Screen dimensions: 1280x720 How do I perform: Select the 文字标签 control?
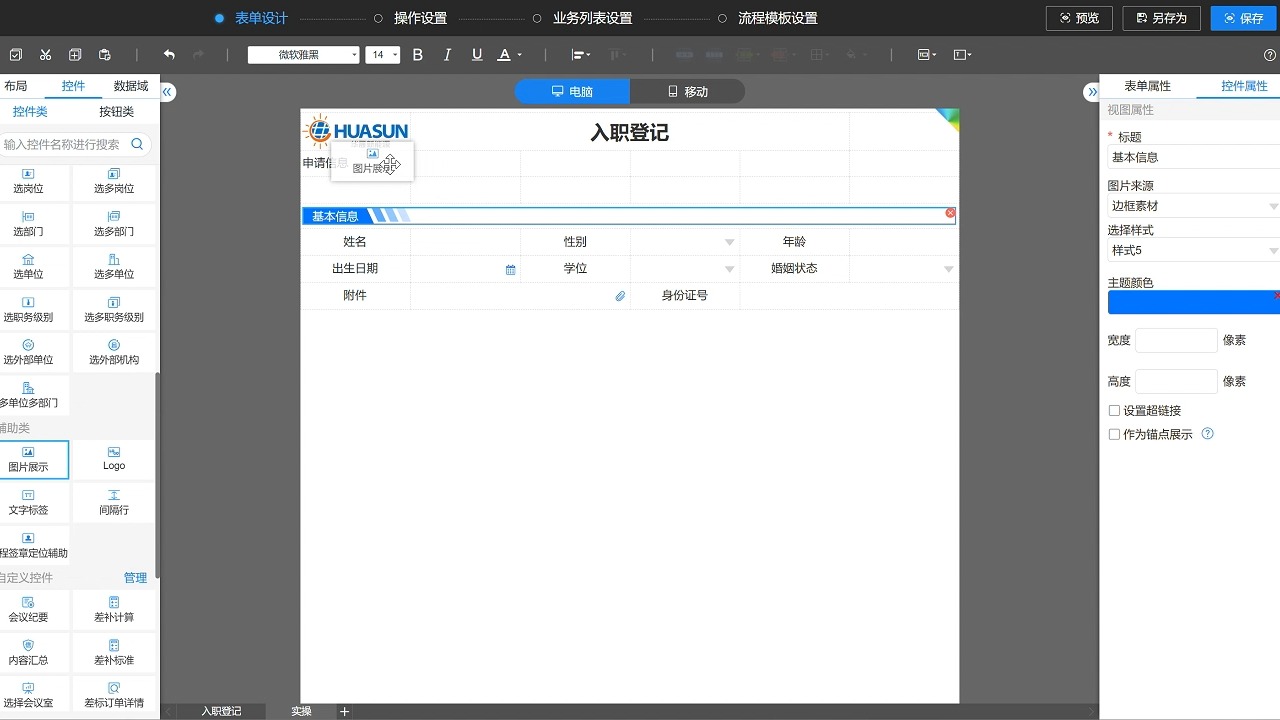click(x=28, y=503)
